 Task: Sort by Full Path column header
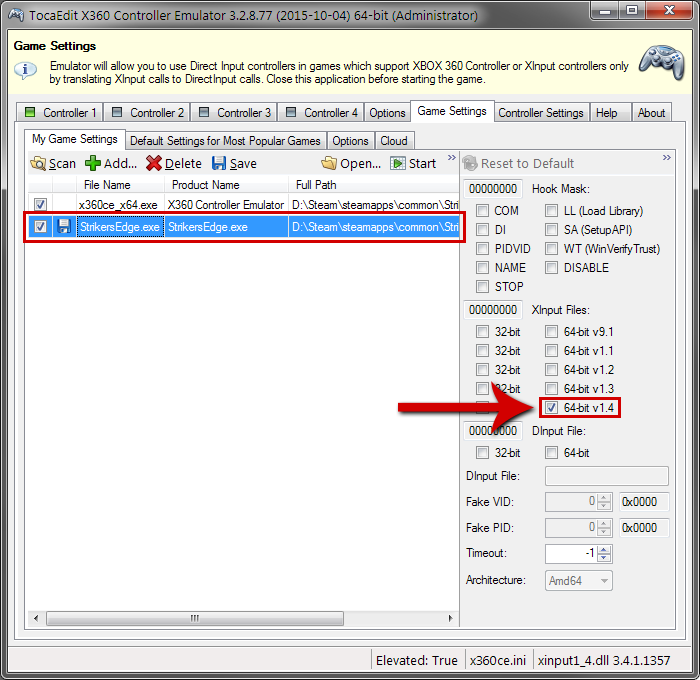coord(374,184)
